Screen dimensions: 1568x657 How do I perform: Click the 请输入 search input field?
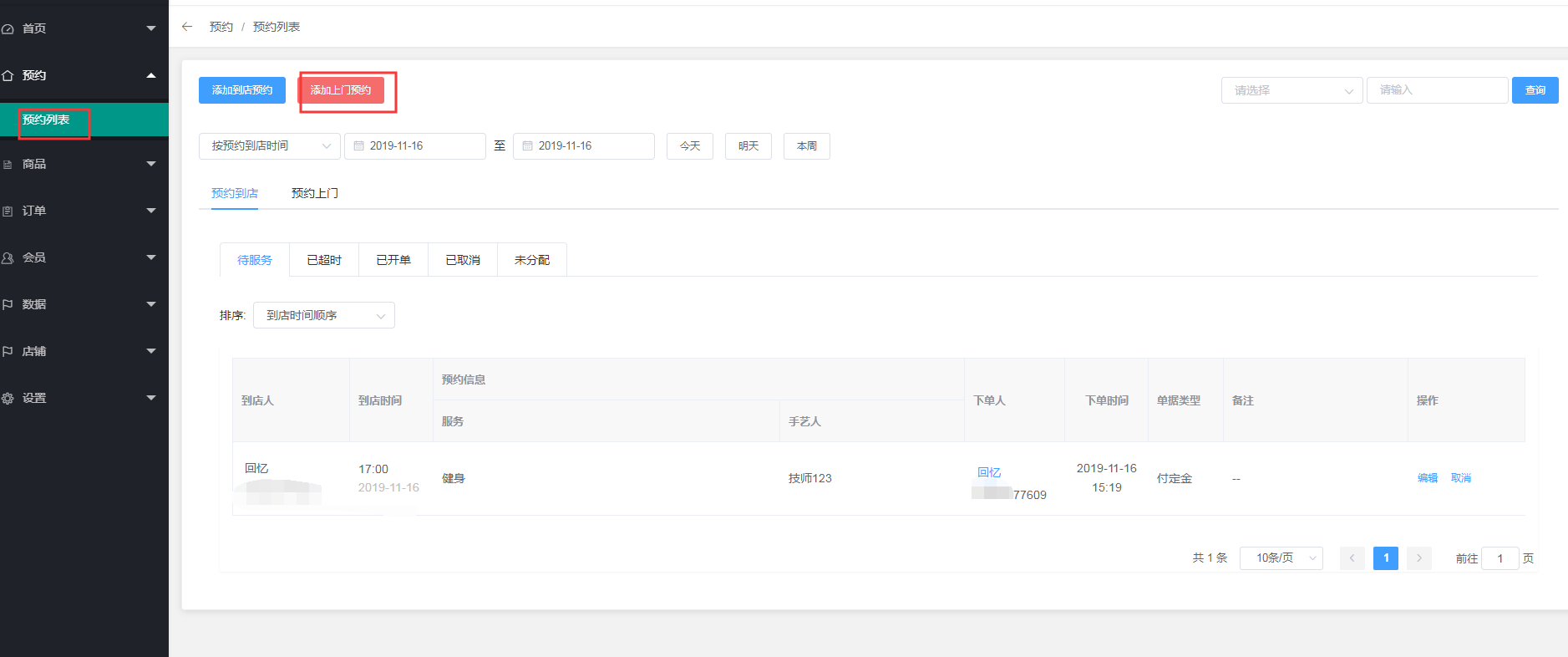(1437, 90)
